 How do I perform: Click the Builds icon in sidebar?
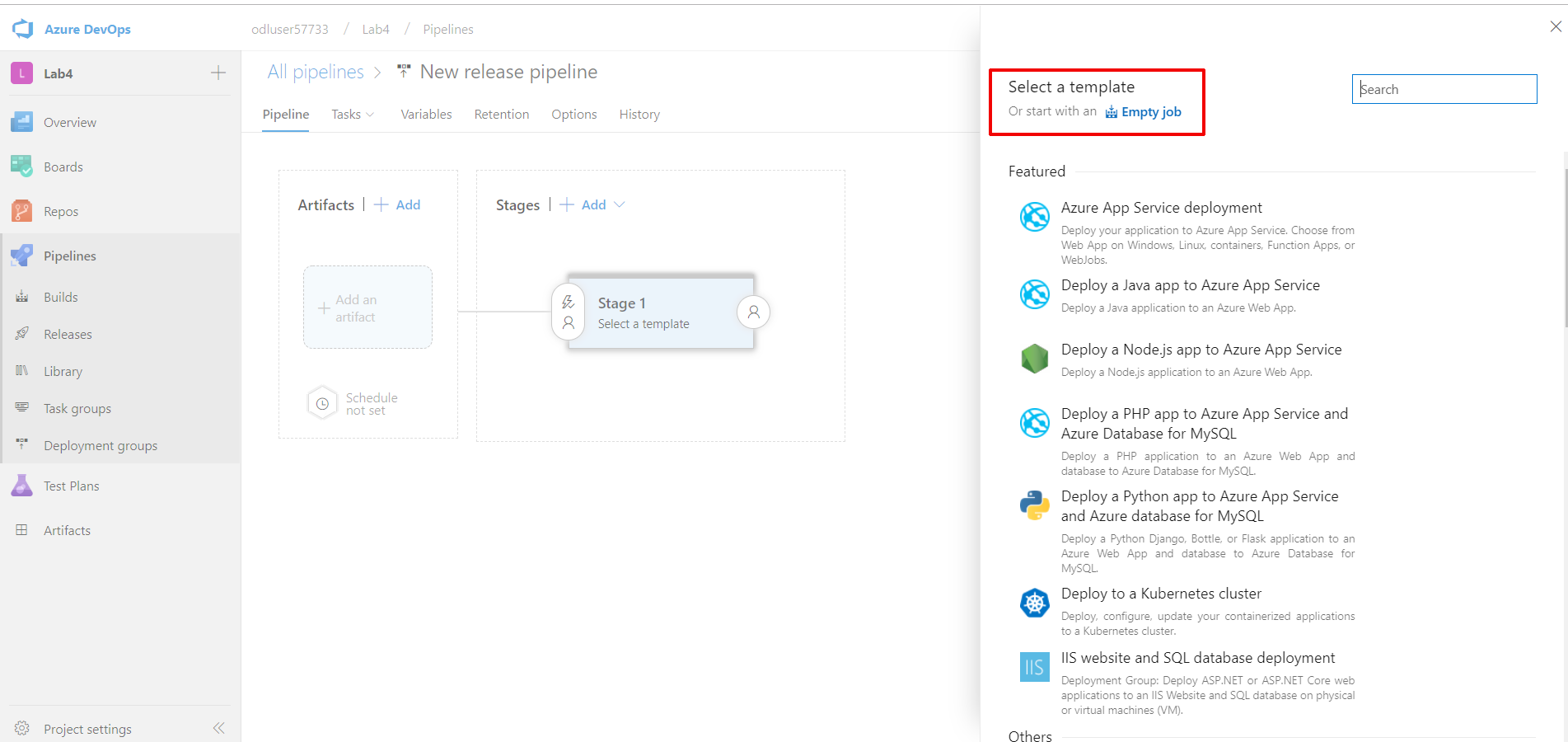[x=22, y=297]
